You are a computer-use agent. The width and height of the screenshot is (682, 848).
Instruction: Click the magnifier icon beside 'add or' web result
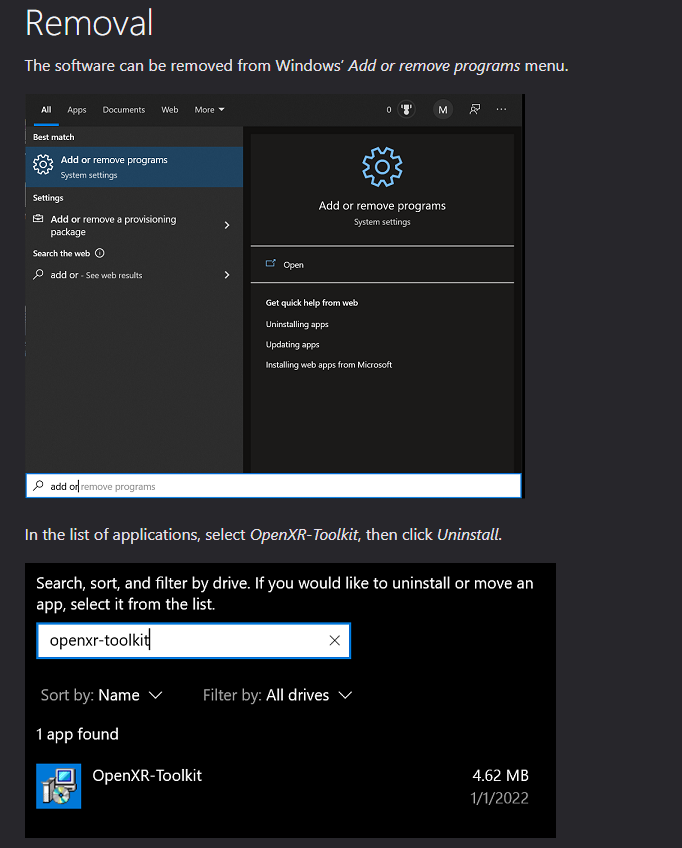pyautogui.click(x=38, y=274)
